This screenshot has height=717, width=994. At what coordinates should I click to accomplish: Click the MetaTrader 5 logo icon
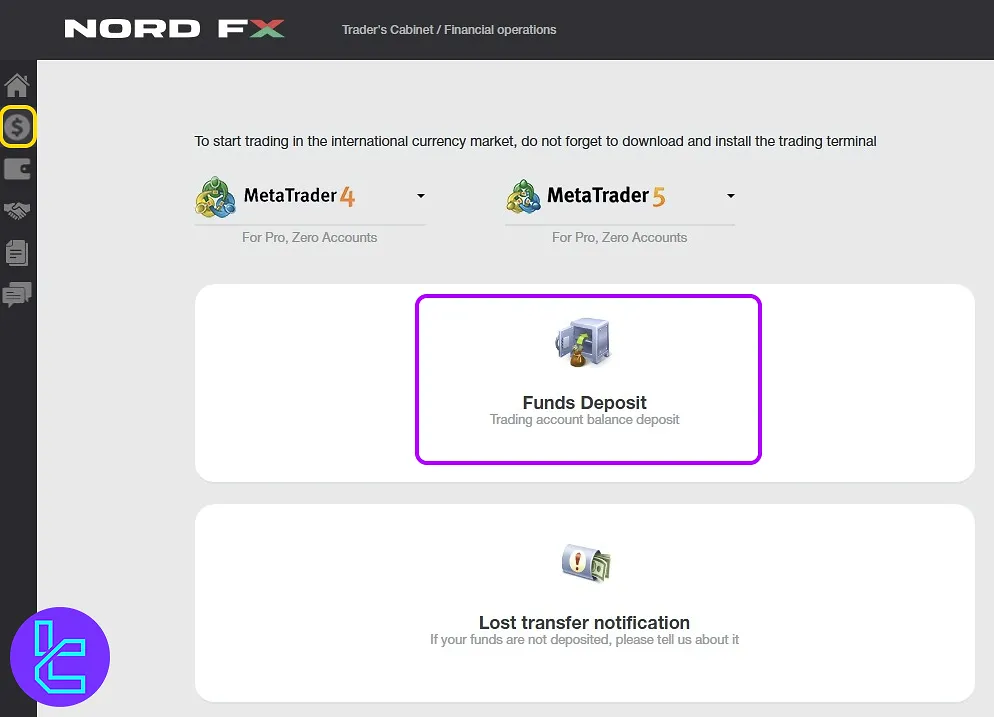(x=524, y=197)
